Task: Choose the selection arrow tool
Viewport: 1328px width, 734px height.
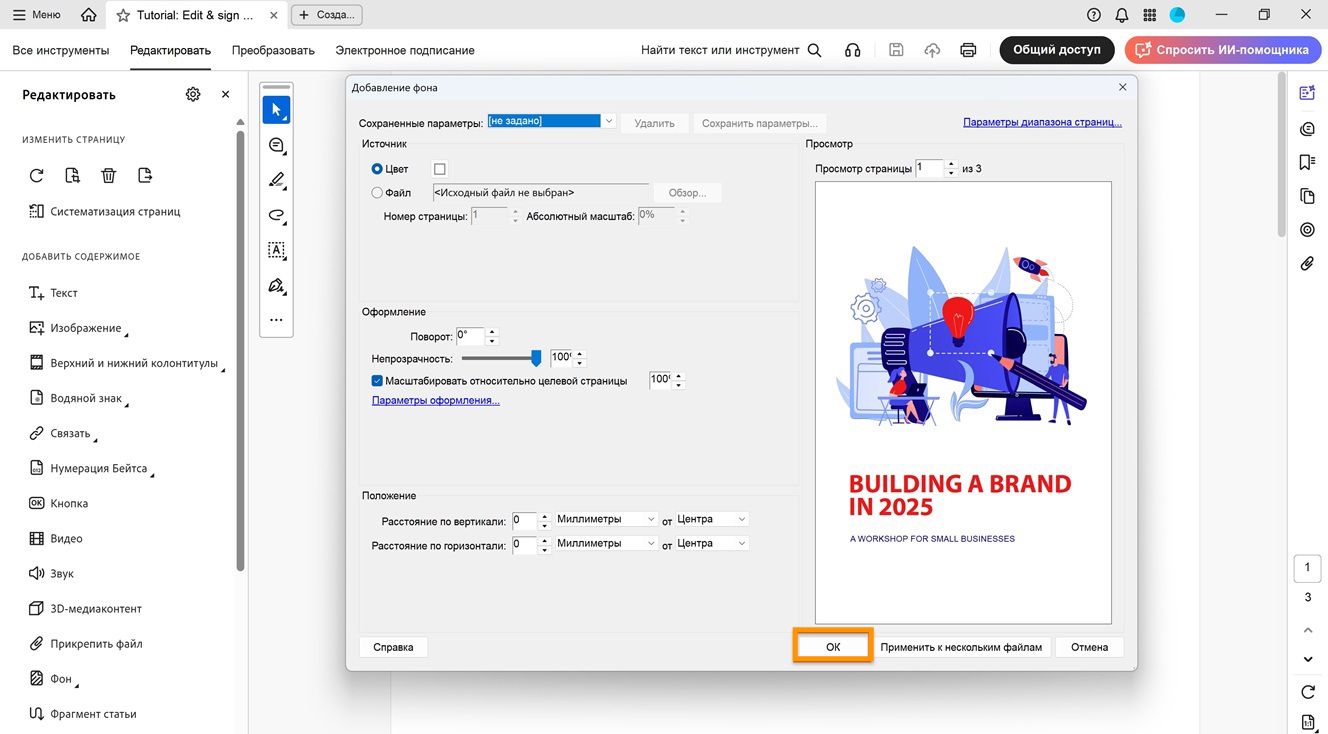Action: pyautogui.click(x=277, y=109)
